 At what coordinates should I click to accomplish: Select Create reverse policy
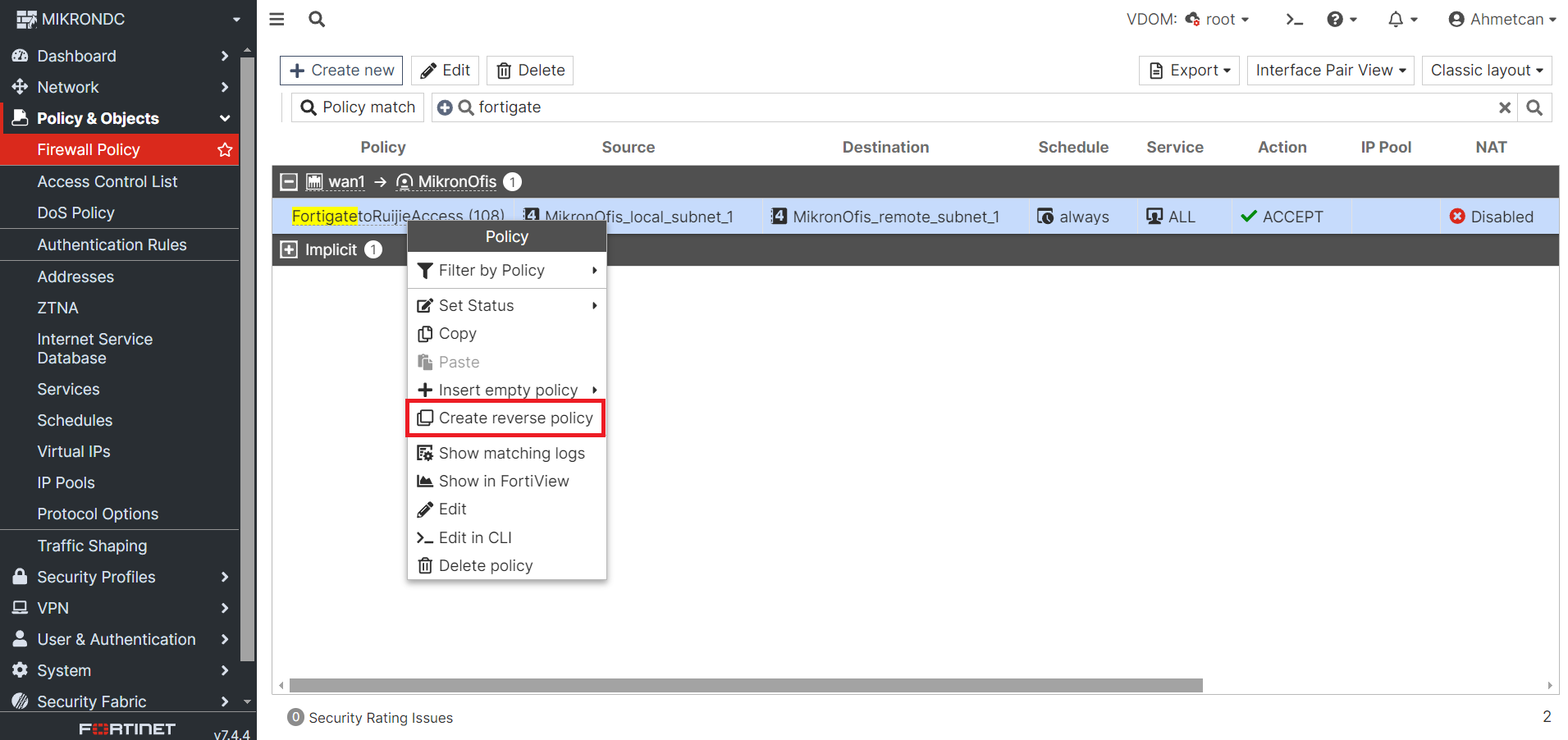click(506, 418)
